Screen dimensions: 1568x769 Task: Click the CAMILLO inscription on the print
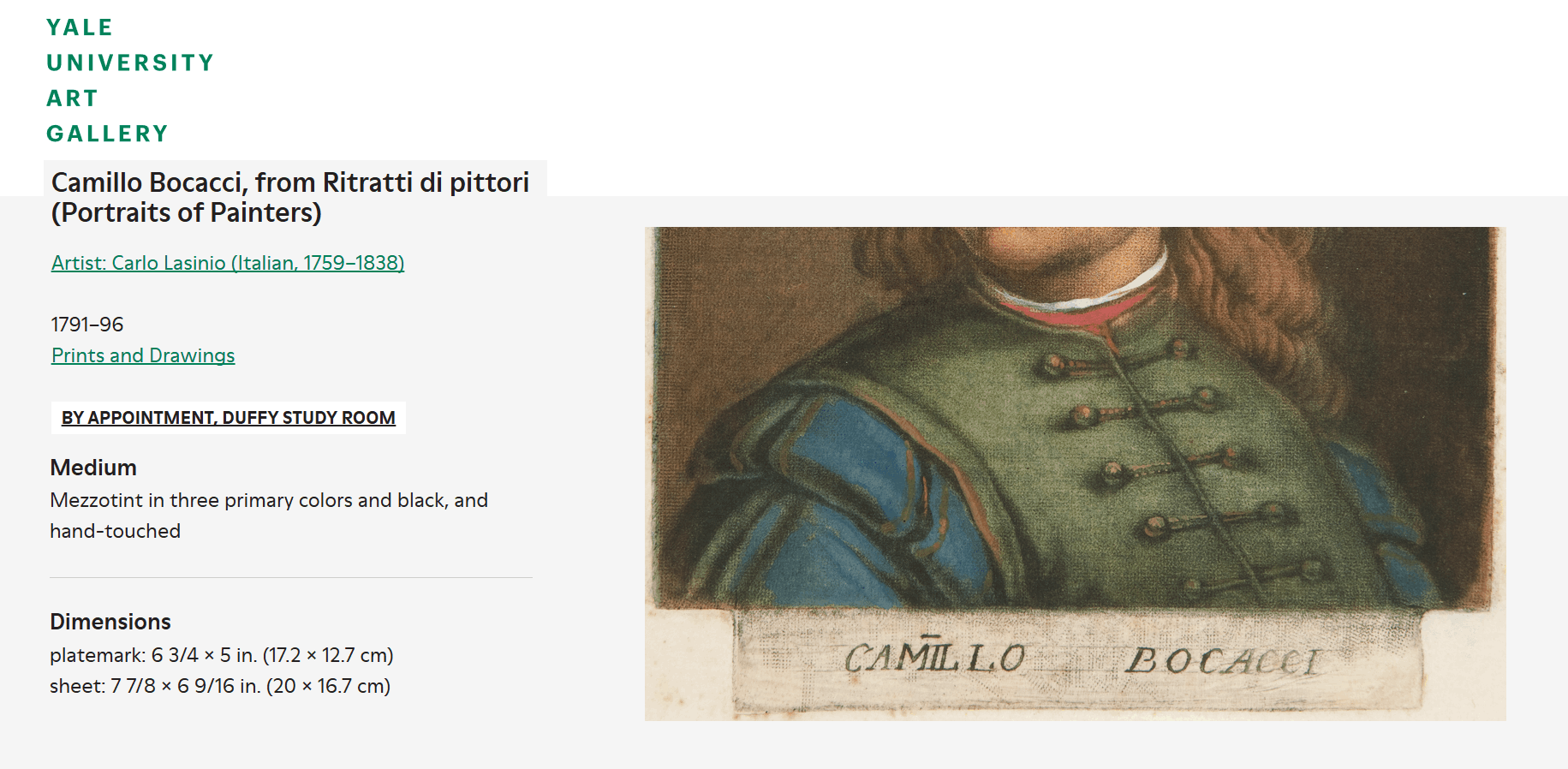[x=934, y=658]
